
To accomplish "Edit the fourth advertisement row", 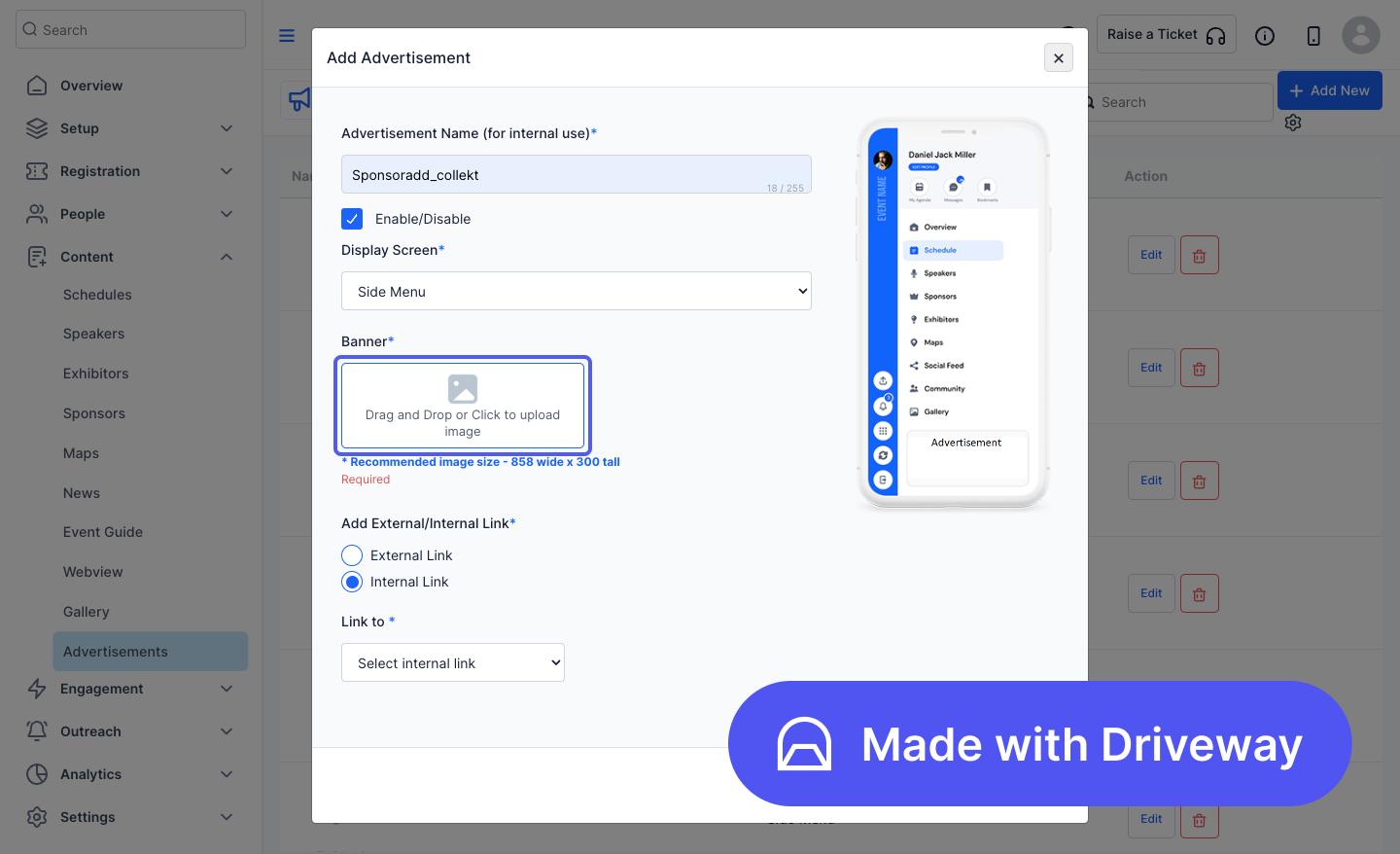I will point(1151,593).
